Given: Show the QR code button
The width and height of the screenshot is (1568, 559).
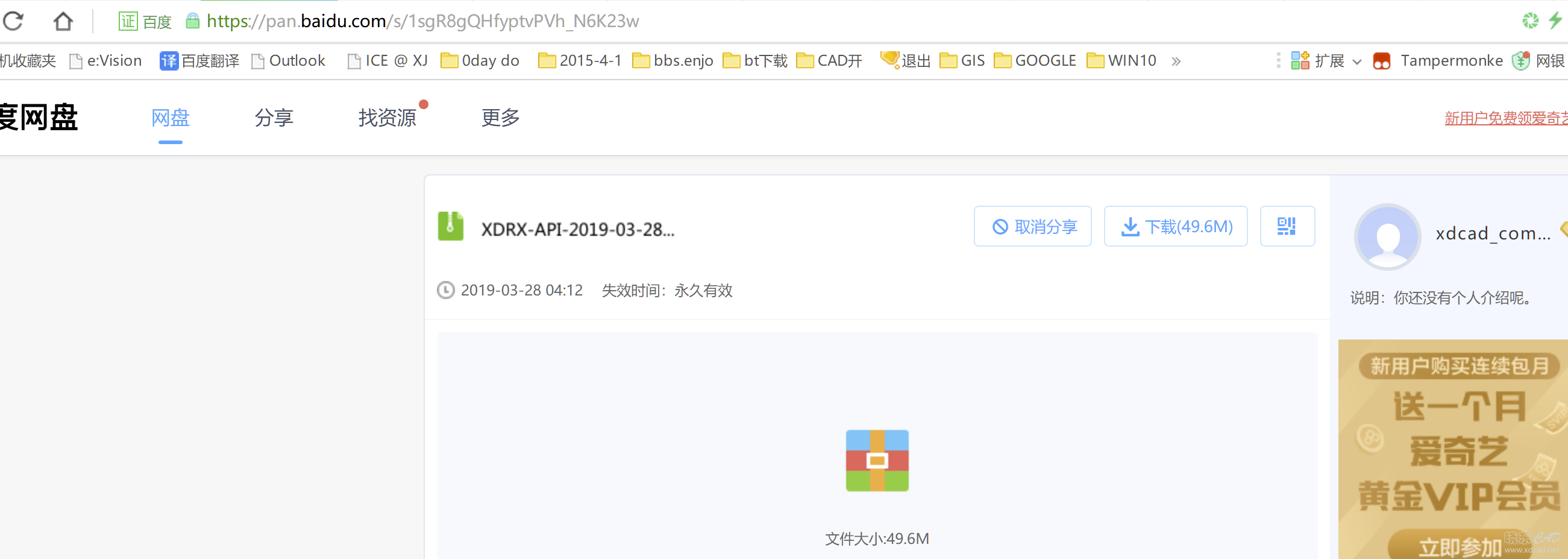Looking at the screenshot, I should point(1287,227).
